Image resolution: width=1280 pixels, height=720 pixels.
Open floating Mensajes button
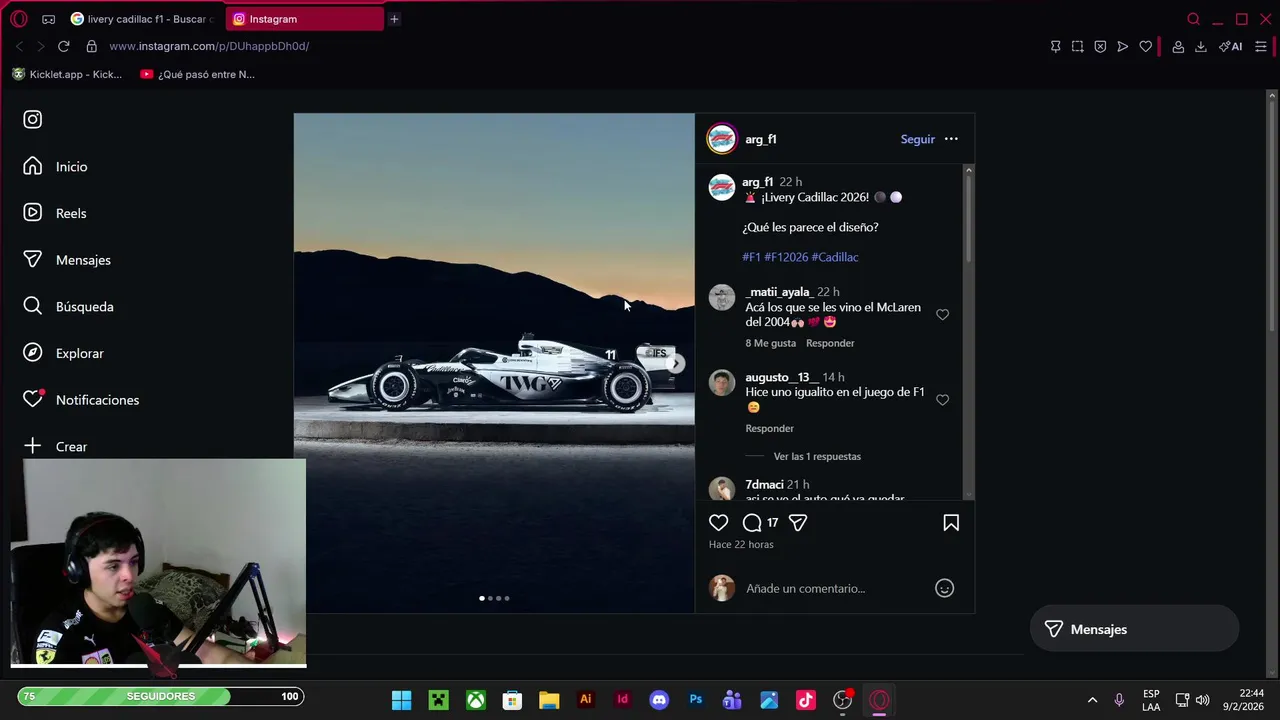point(1134,629)
